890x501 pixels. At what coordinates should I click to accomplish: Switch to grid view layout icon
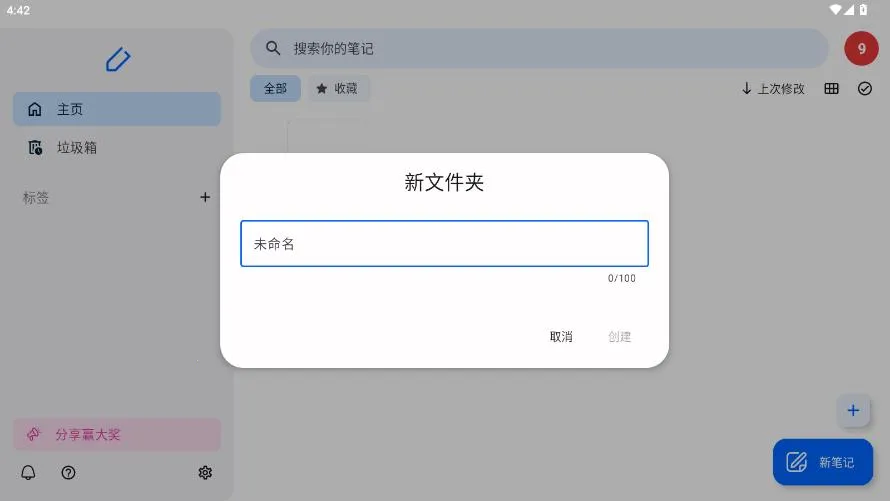[831, 89]
